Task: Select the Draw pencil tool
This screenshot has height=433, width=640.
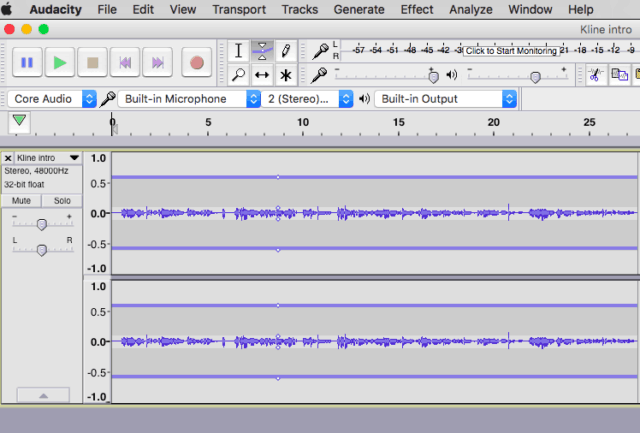Action: point(286,51)
